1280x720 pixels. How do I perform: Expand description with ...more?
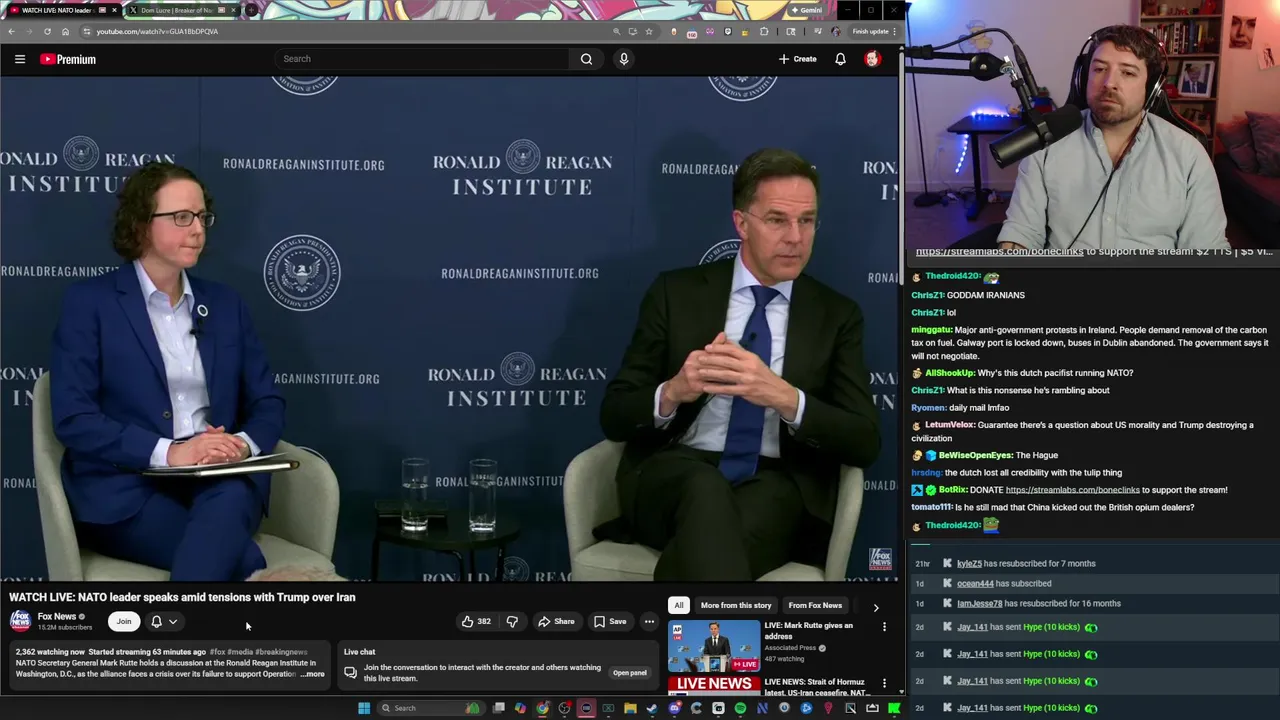(x=313, y=674)
